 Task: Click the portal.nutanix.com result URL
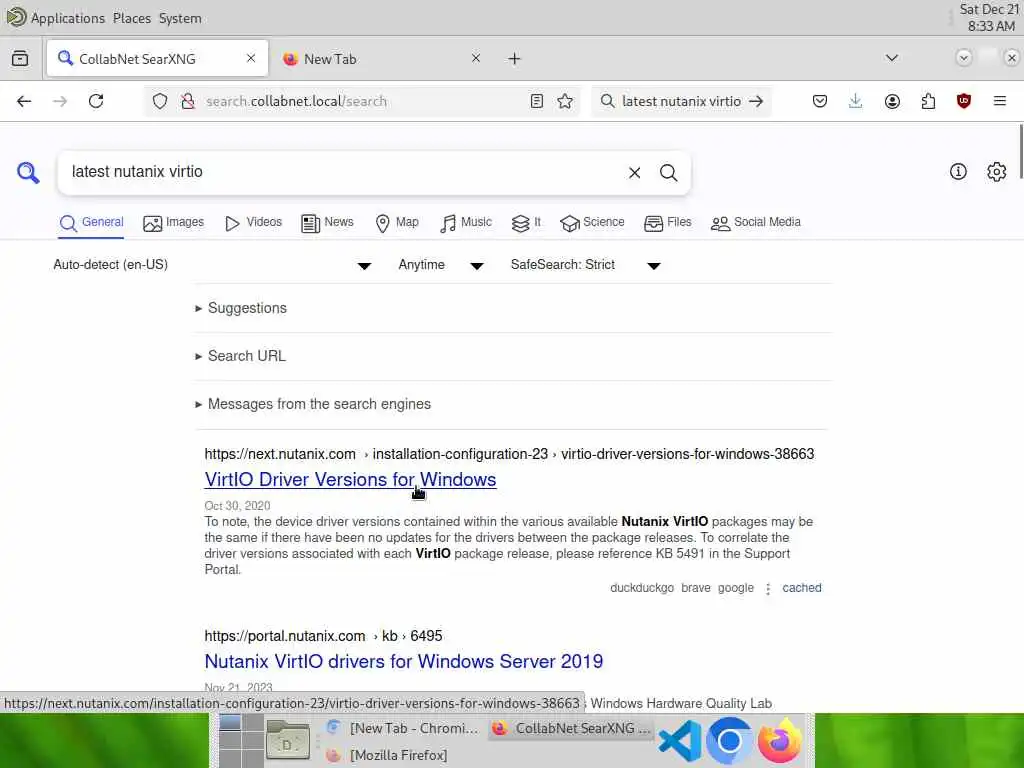(323, 636)
